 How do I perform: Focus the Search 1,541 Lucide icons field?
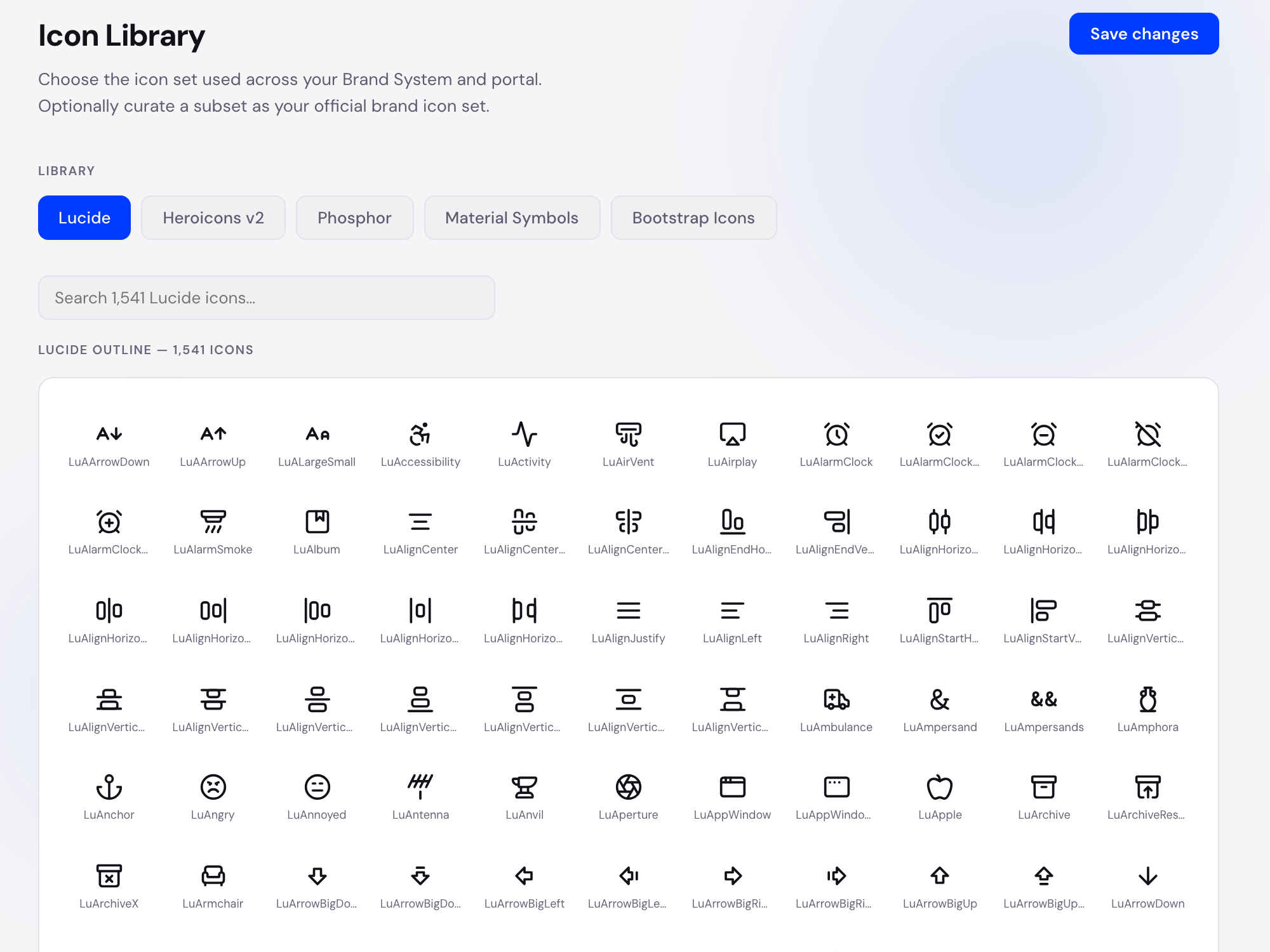click(267, 298)
